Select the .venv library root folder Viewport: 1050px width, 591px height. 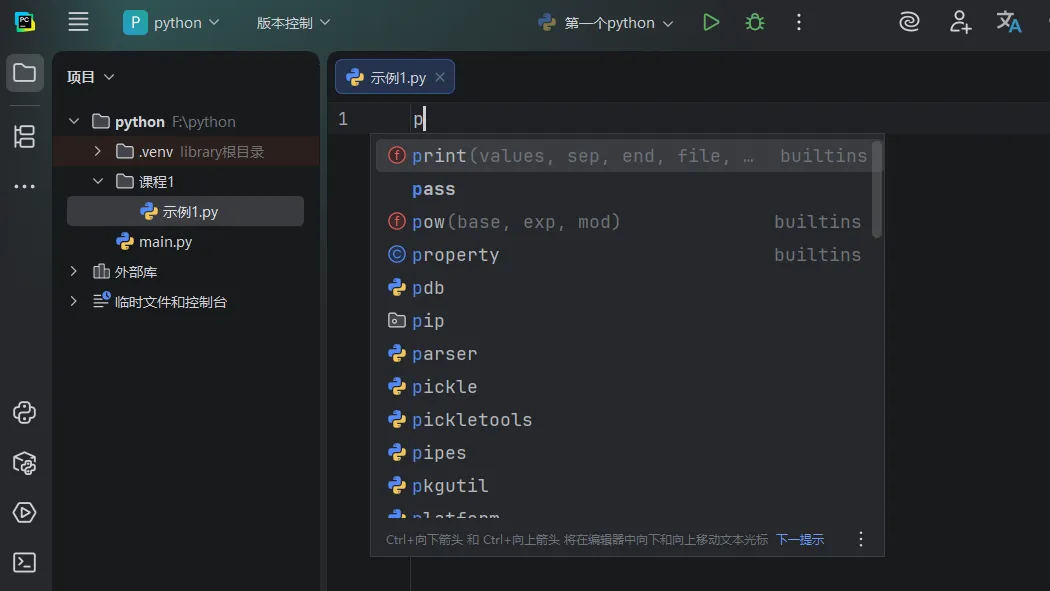pos(186,151)
